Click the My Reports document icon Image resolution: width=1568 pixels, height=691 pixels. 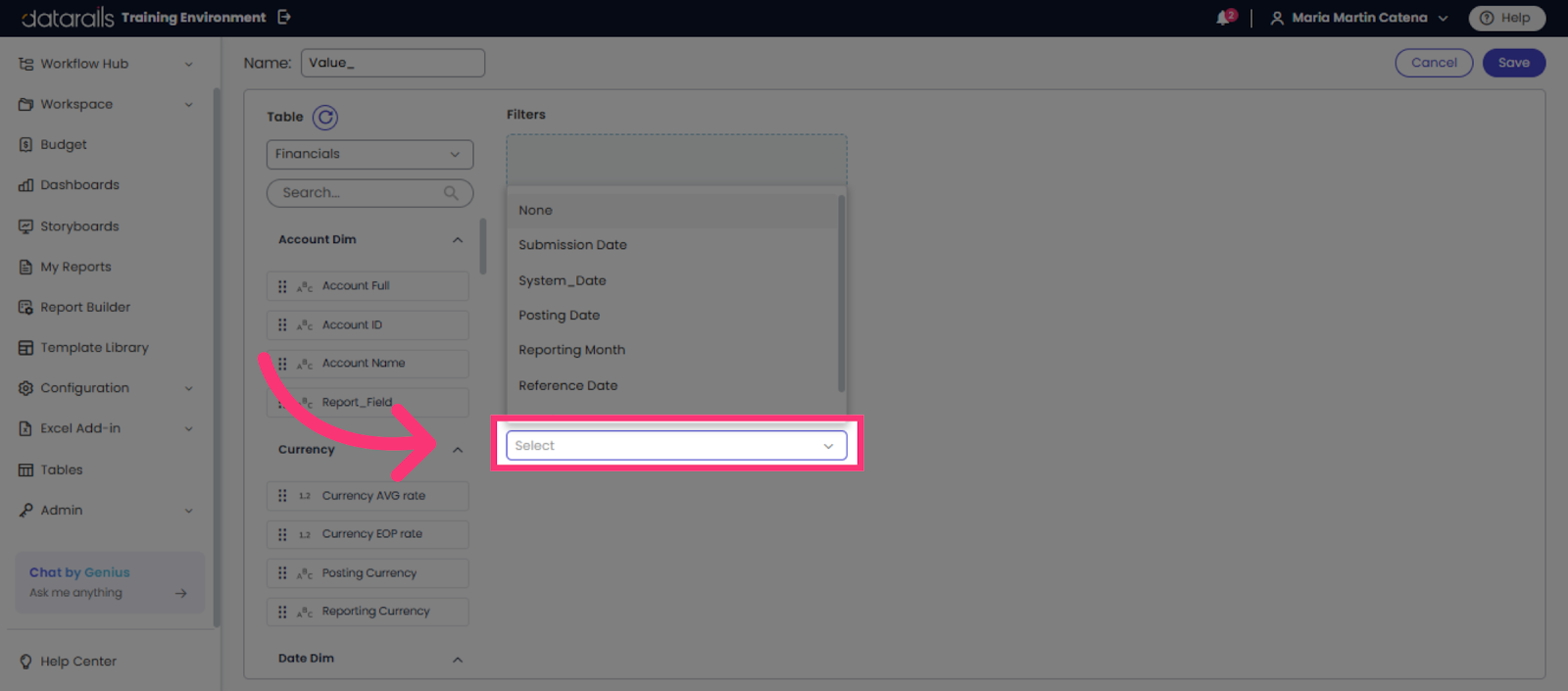[25, 267]
